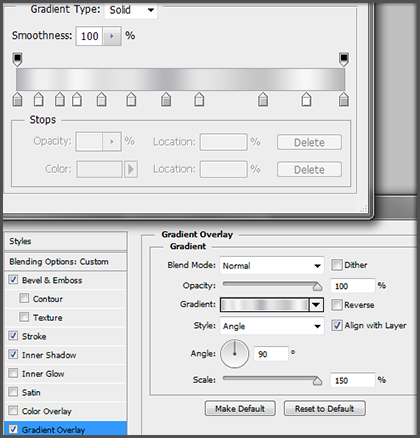The width and height of the screenshot is (420, 438).
Task: Select the right black opacity stop
Action: (344, 59)
